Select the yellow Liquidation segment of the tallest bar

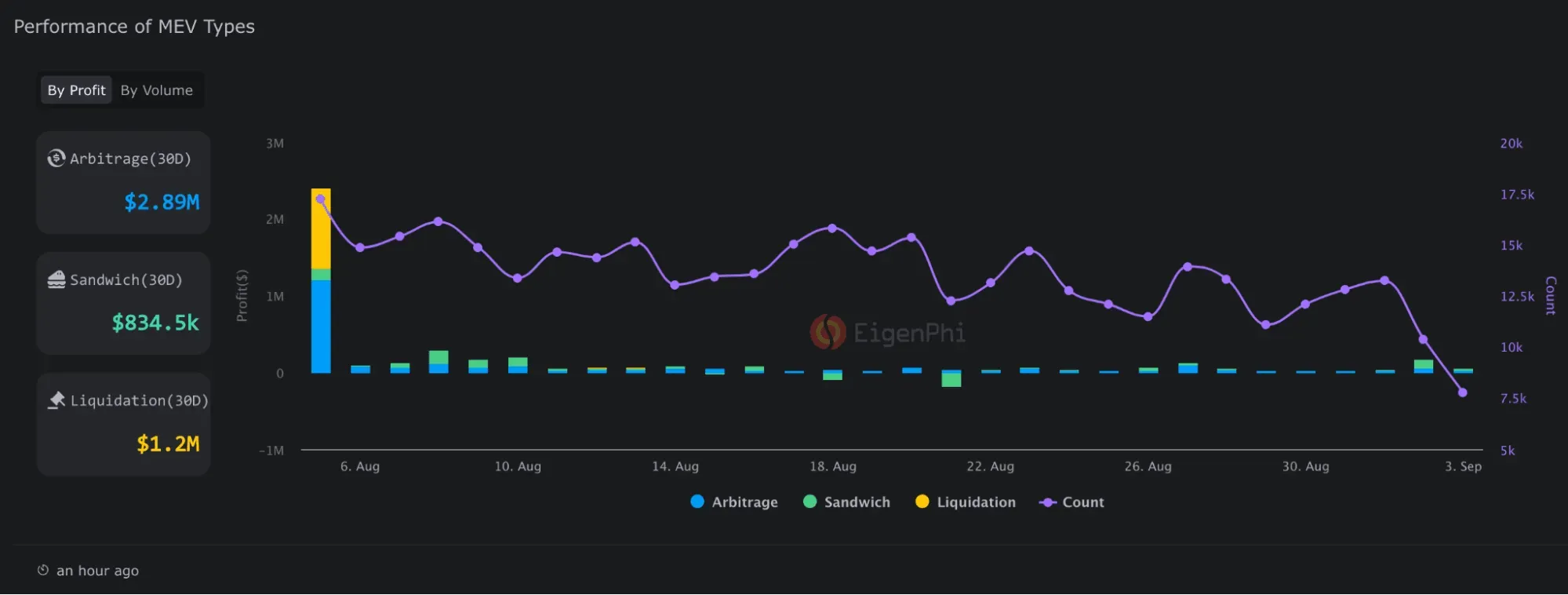321,228
